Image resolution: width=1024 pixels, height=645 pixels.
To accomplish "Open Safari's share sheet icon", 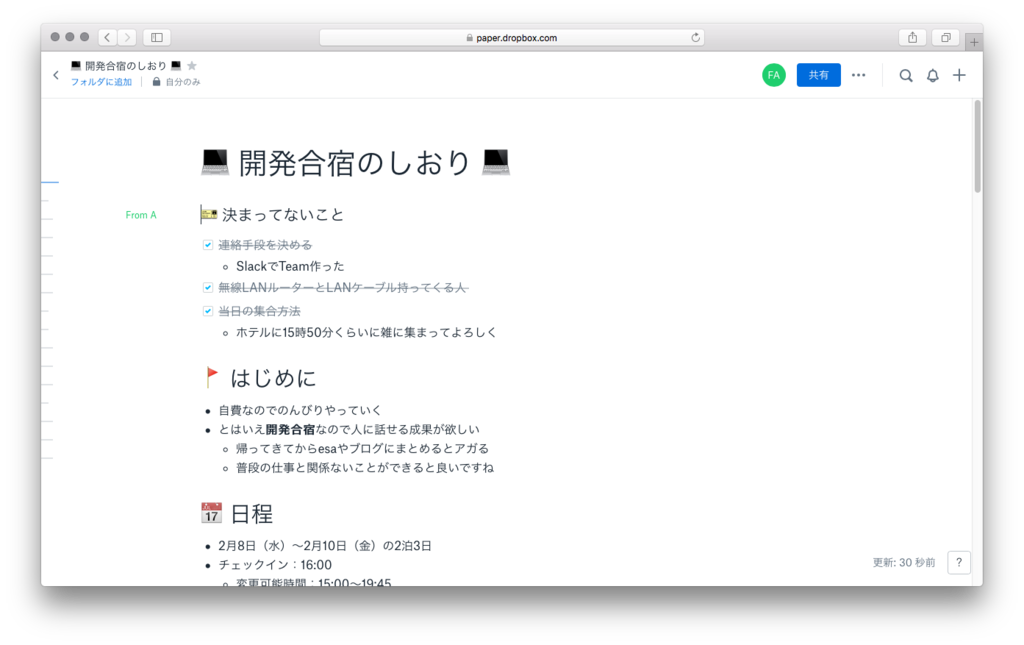I will point(912,37).
